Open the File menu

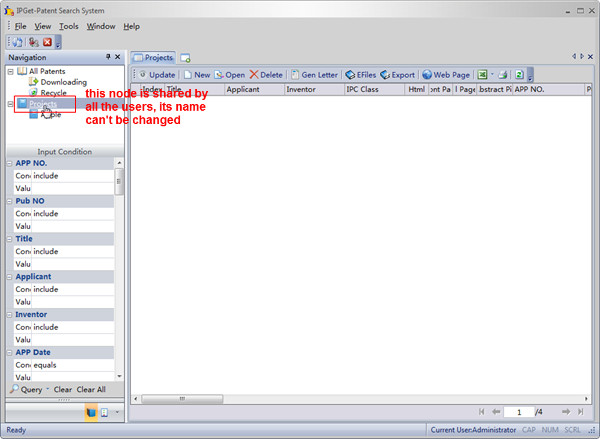(20, 26)
